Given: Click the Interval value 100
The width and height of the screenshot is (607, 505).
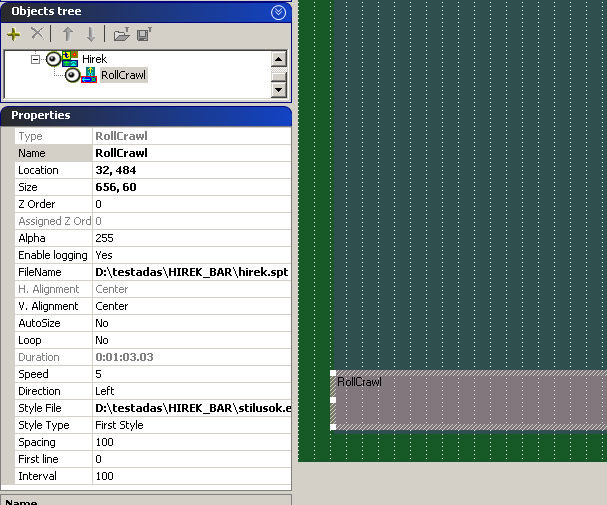Looking at the screenshot, I should tap(192, 476).
